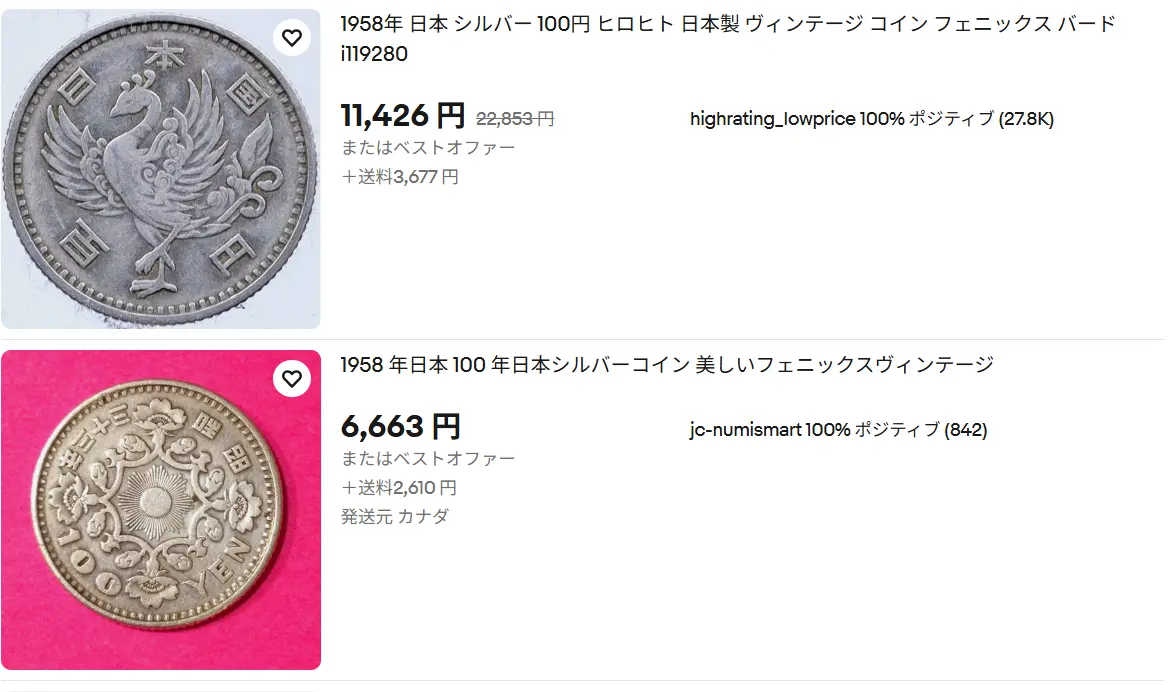Click the heart icon on the 1958 phoenix coin listing
Screen dimensions: 1170x692
(x=292, y=38)
